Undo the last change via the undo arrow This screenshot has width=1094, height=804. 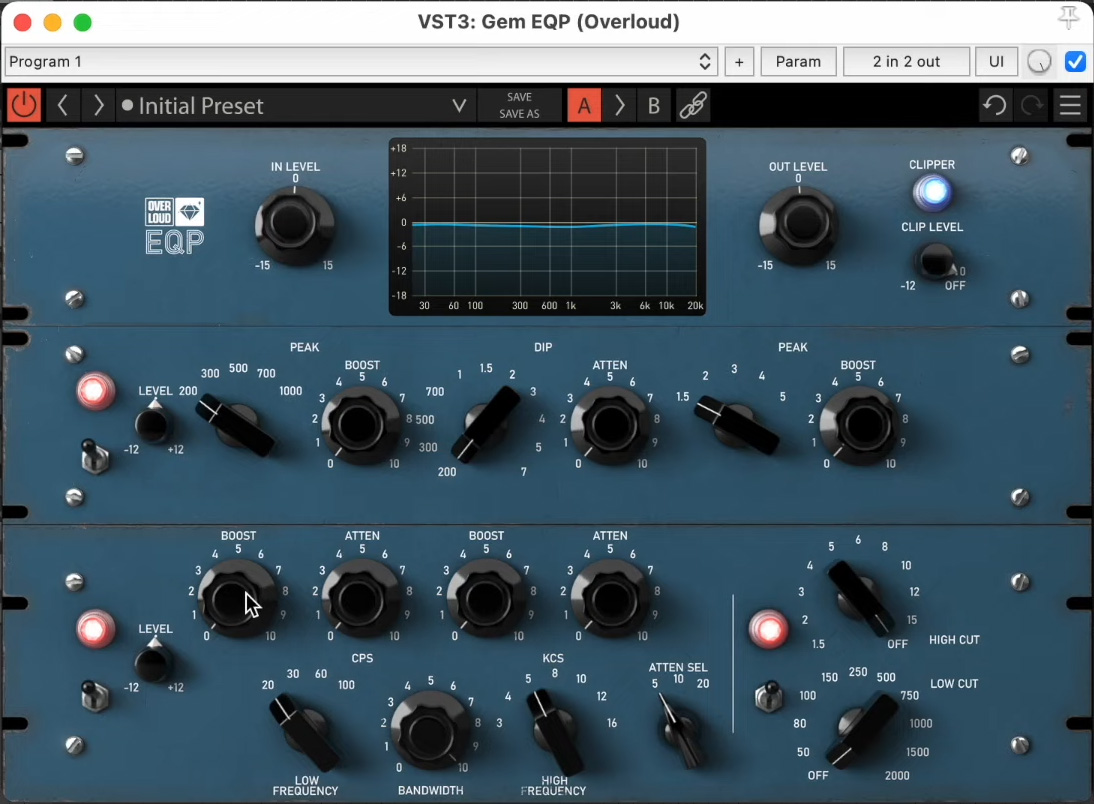point(995,105)
